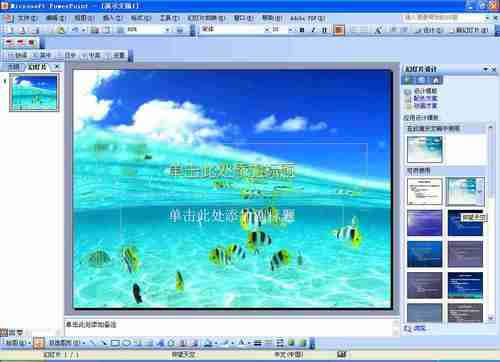500x362 pixels.
Task: Toggle Italic formatting in toolbar
Action: [313, 30]
